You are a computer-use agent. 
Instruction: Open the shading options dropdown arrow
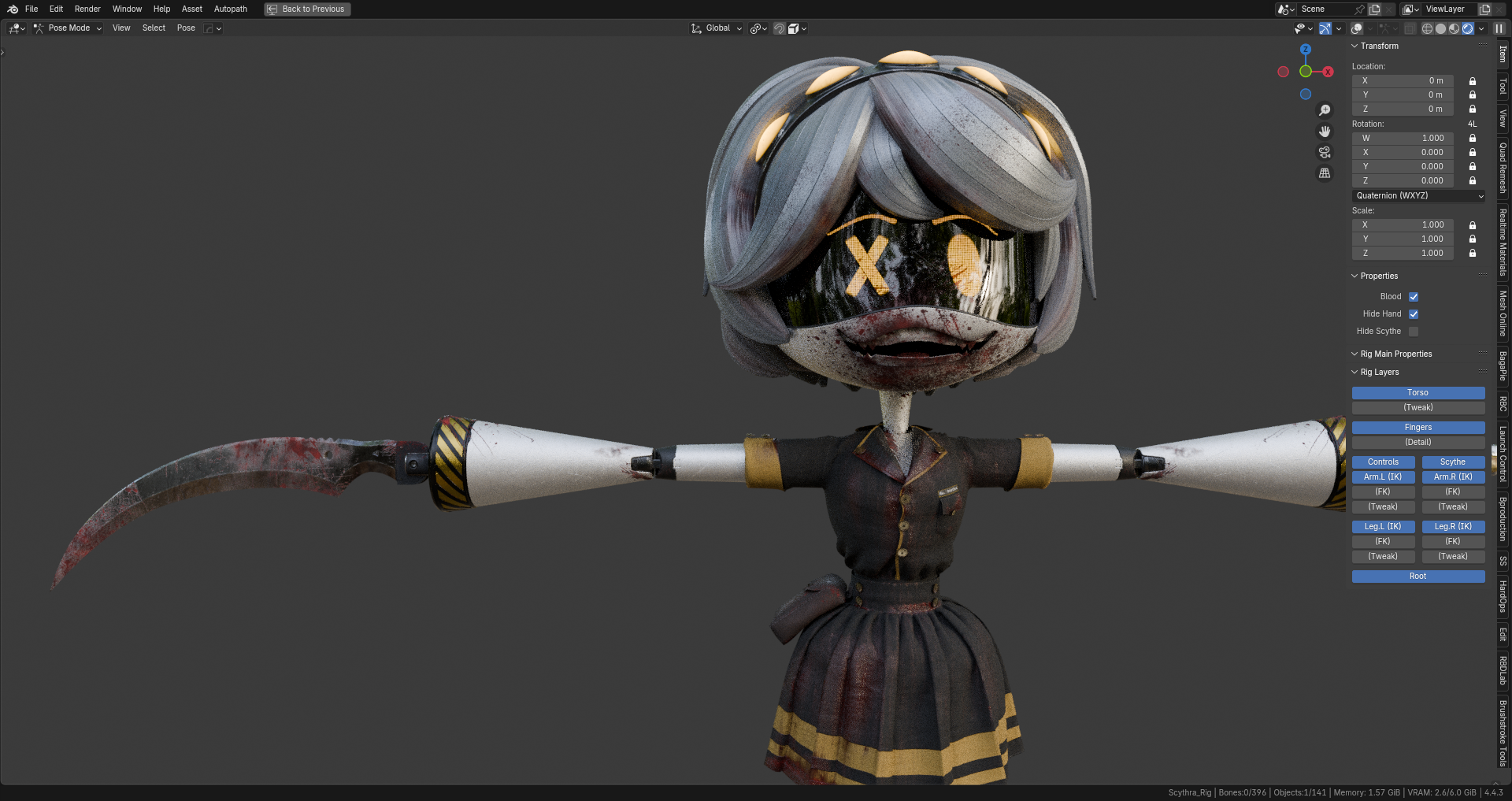(1481, 28)
